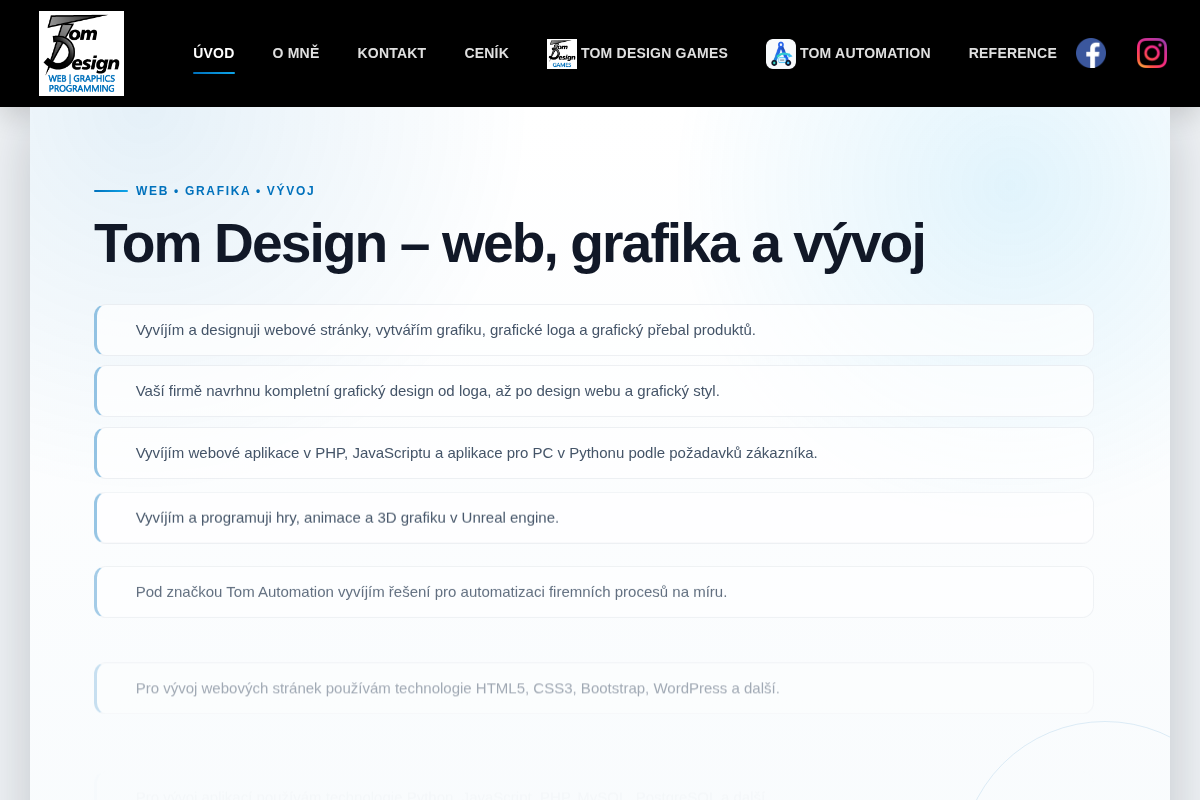Viewport: 1200px width, 800px height.
Task: Open TOM DESIGN GAMES menu text
Action: click(x=654, y=53)
